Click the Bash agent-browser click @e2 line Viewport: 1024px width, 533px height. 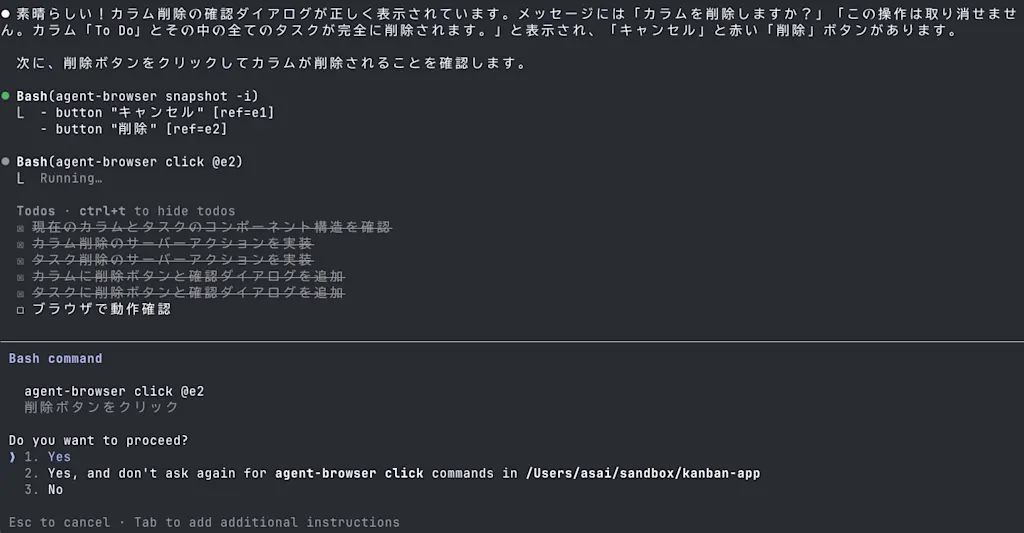click(129, 161)
